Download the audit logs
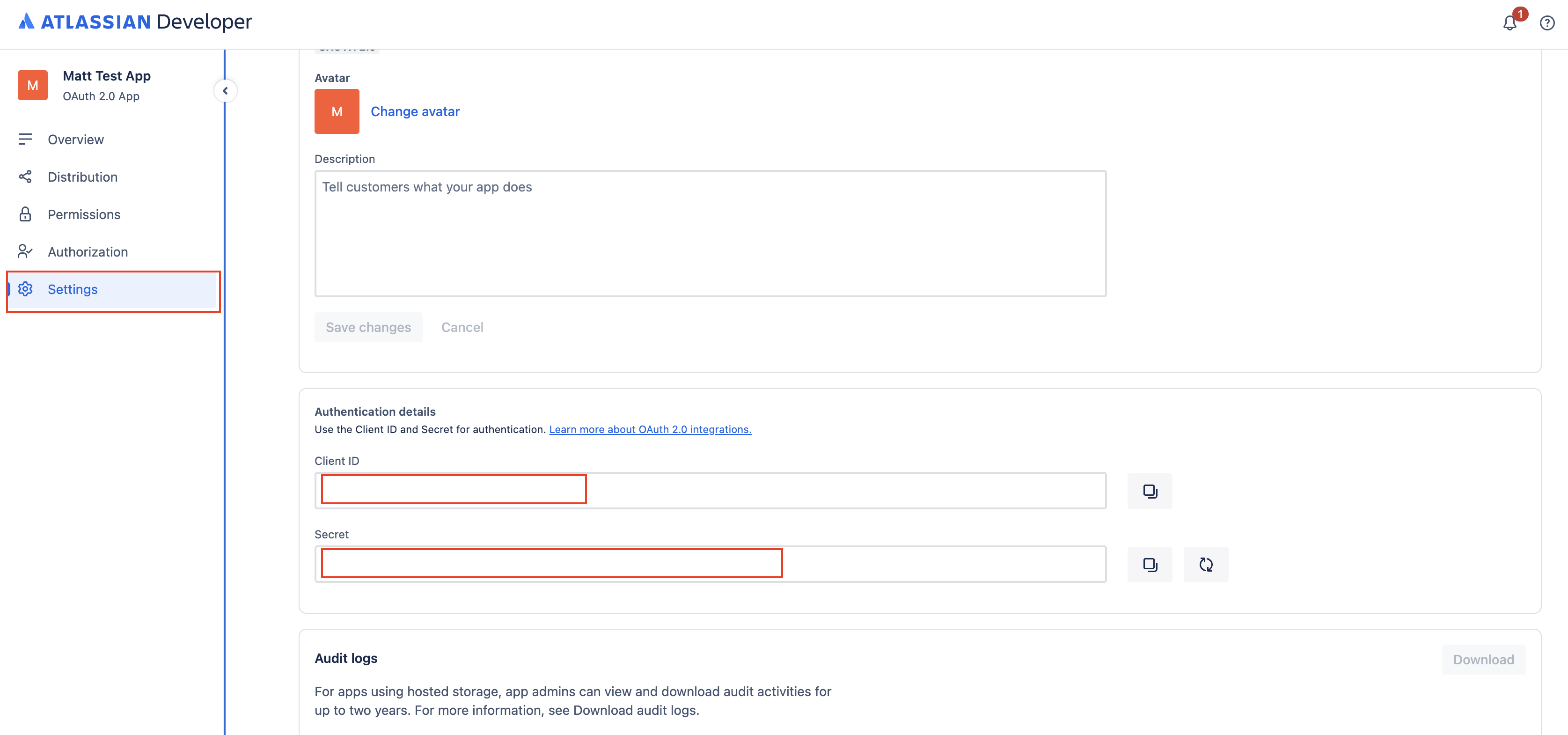Viewport: 1568px width, 735px height. [1483, 660]
